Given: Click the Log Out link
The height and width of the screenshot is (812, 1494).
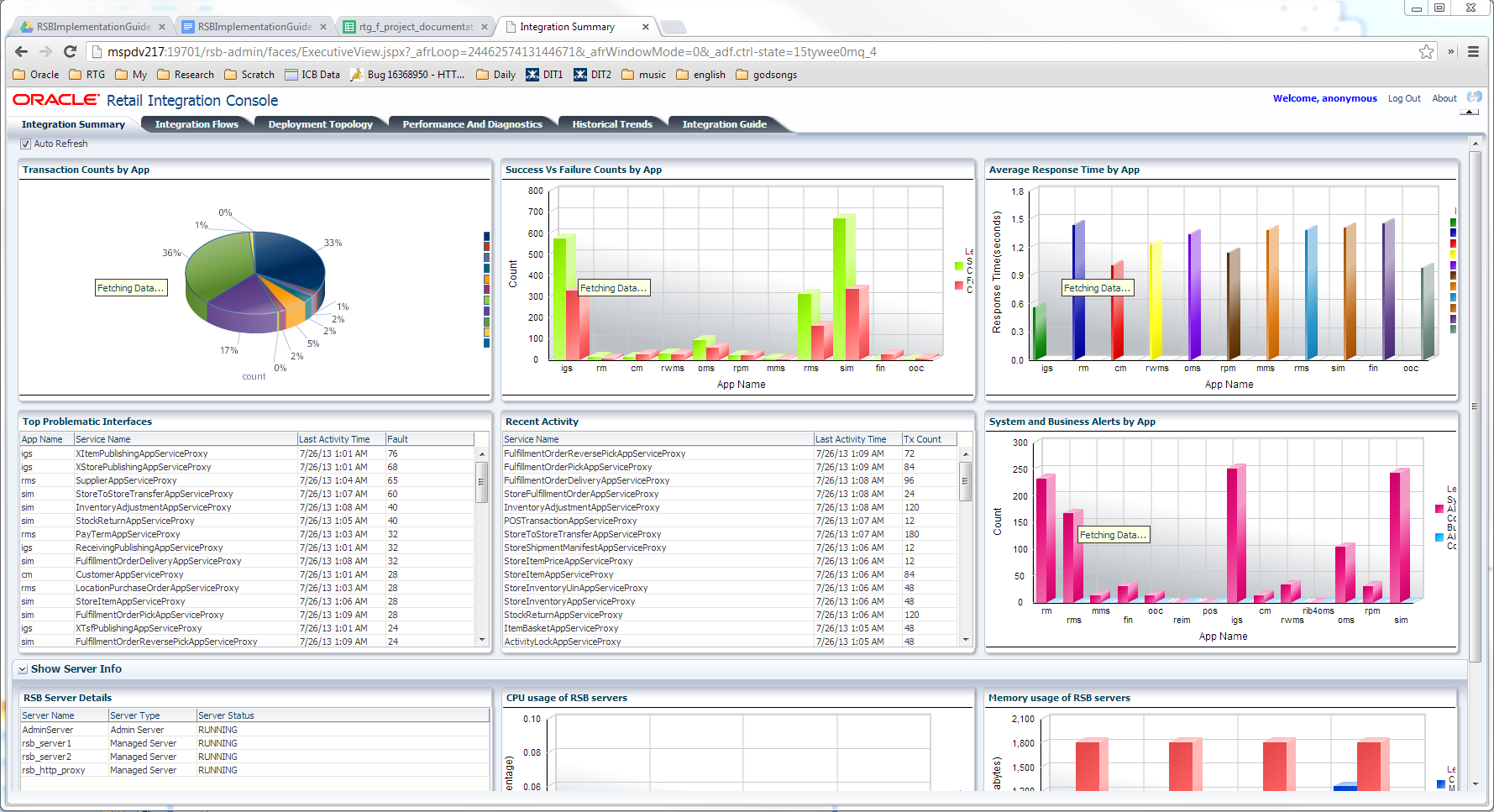Looking at the screenshot, I should 1404,98.
